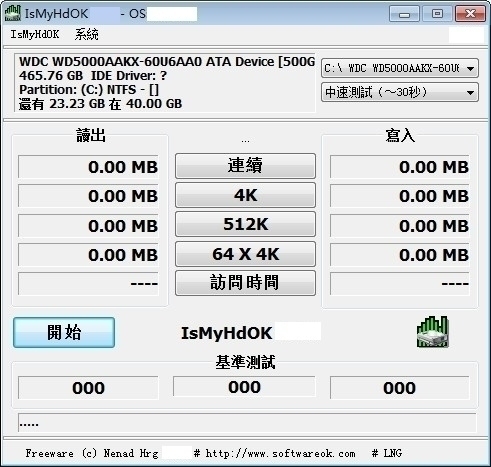491x467 pixels.
Task: Click the 讀出 4K 0.00 MB field
Action: (88, 196)
